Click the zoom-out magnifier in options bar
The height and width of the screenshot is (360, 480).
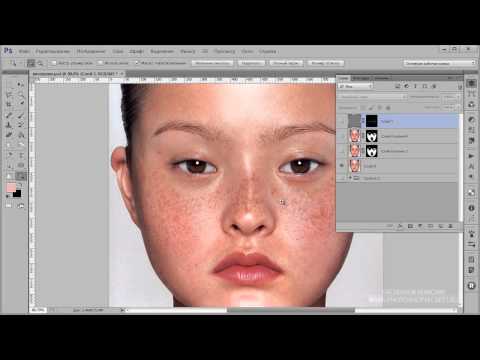[40, 63]
